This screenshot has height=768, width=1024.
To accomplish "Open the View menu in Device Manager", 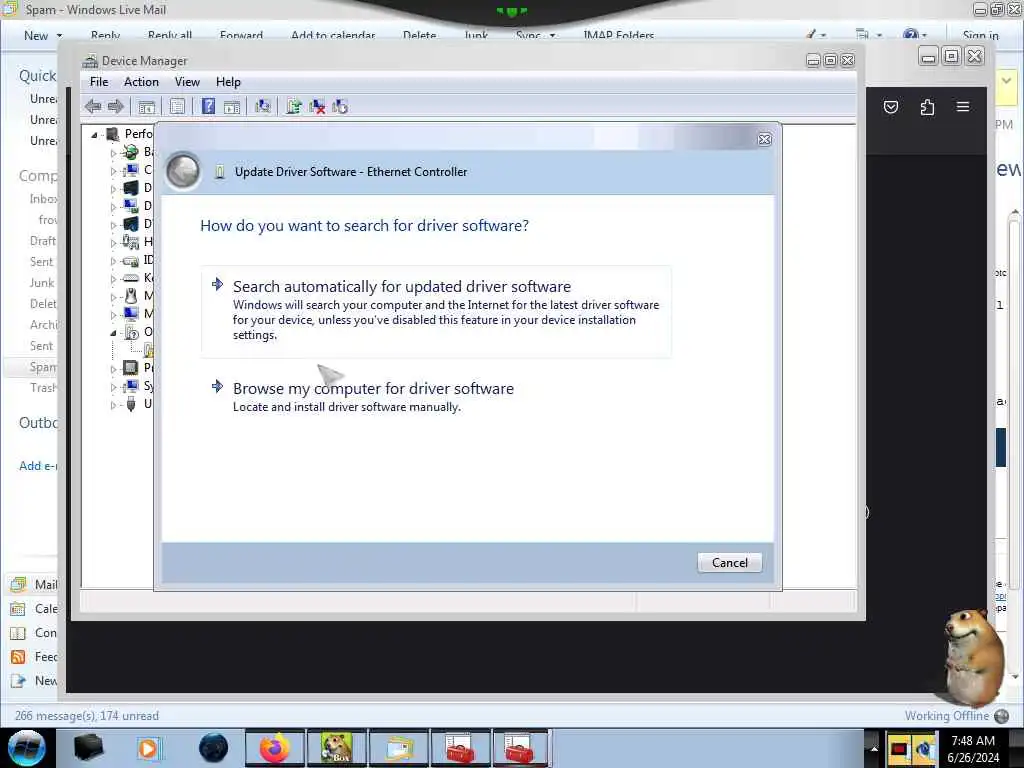I will click(187, 82).
